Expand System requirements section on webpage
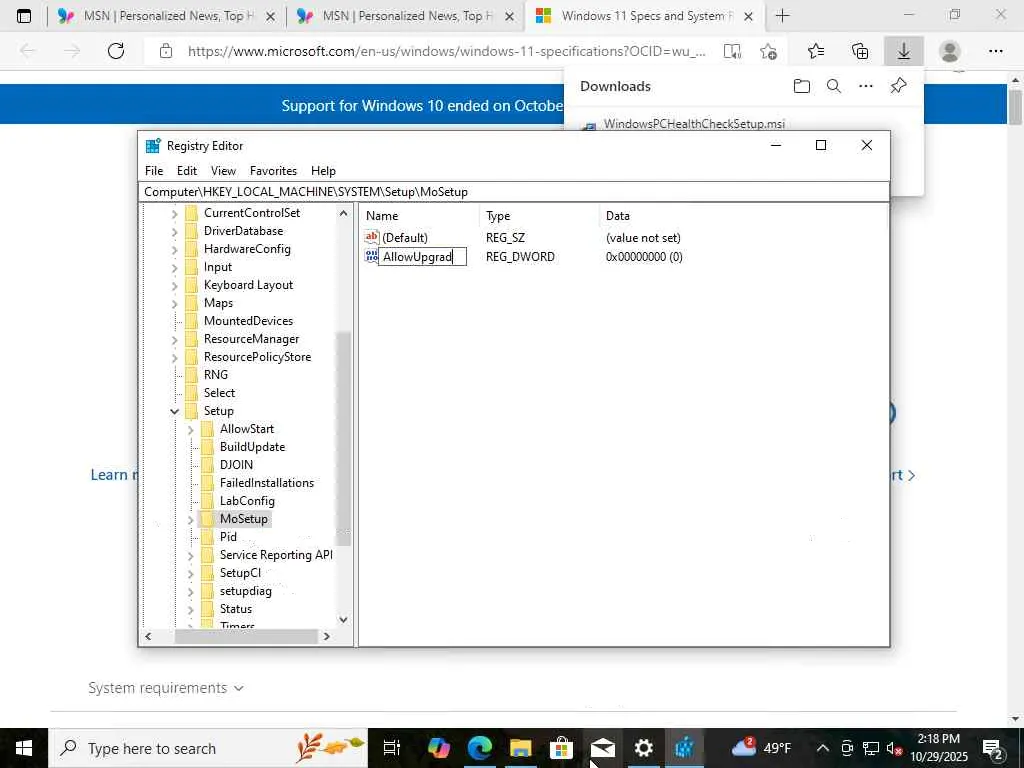 (166, 688)
